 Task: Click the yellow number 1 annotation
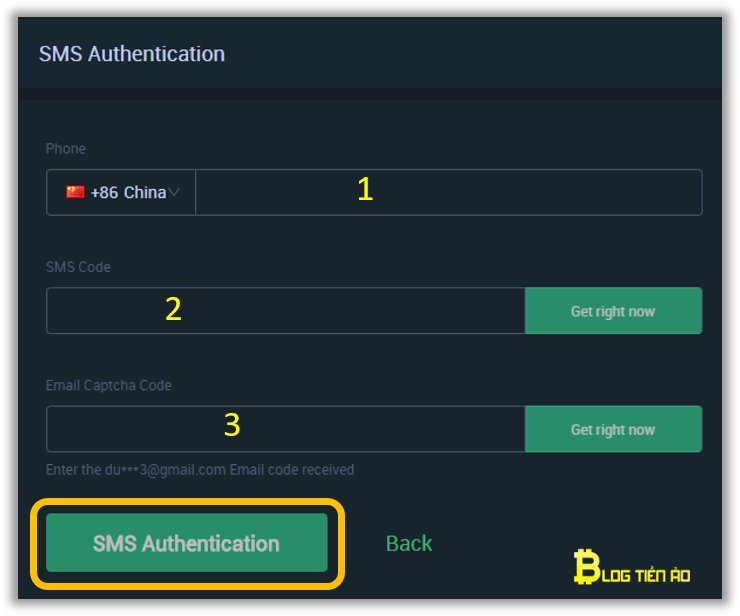click(x=365, y=189)
